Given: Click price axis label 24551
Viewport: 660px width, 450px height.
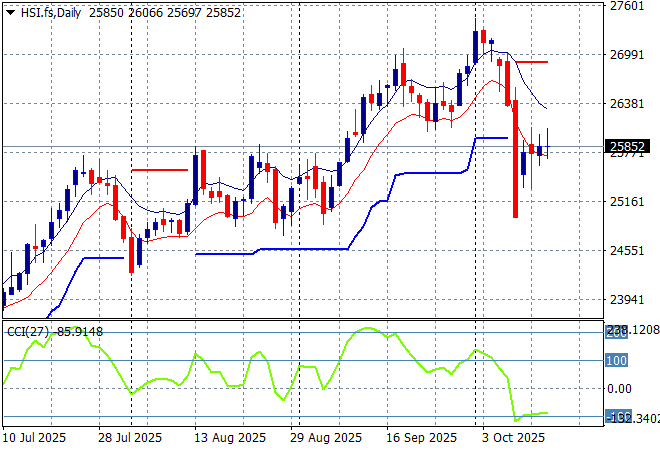Looking at the screenshot, I should 627,251.
